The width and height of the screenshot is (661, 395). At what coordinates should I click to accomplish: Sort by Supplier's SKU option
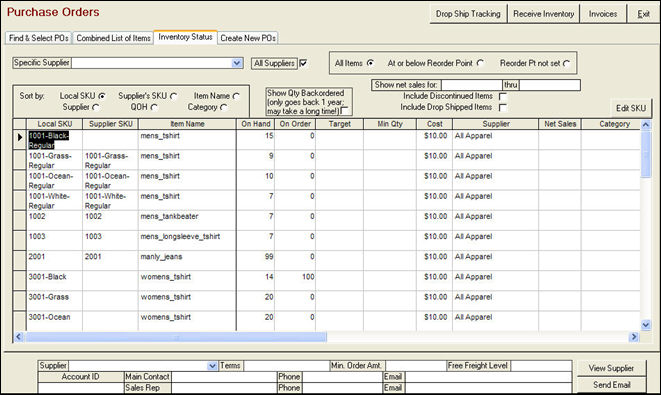coord(173,96)
